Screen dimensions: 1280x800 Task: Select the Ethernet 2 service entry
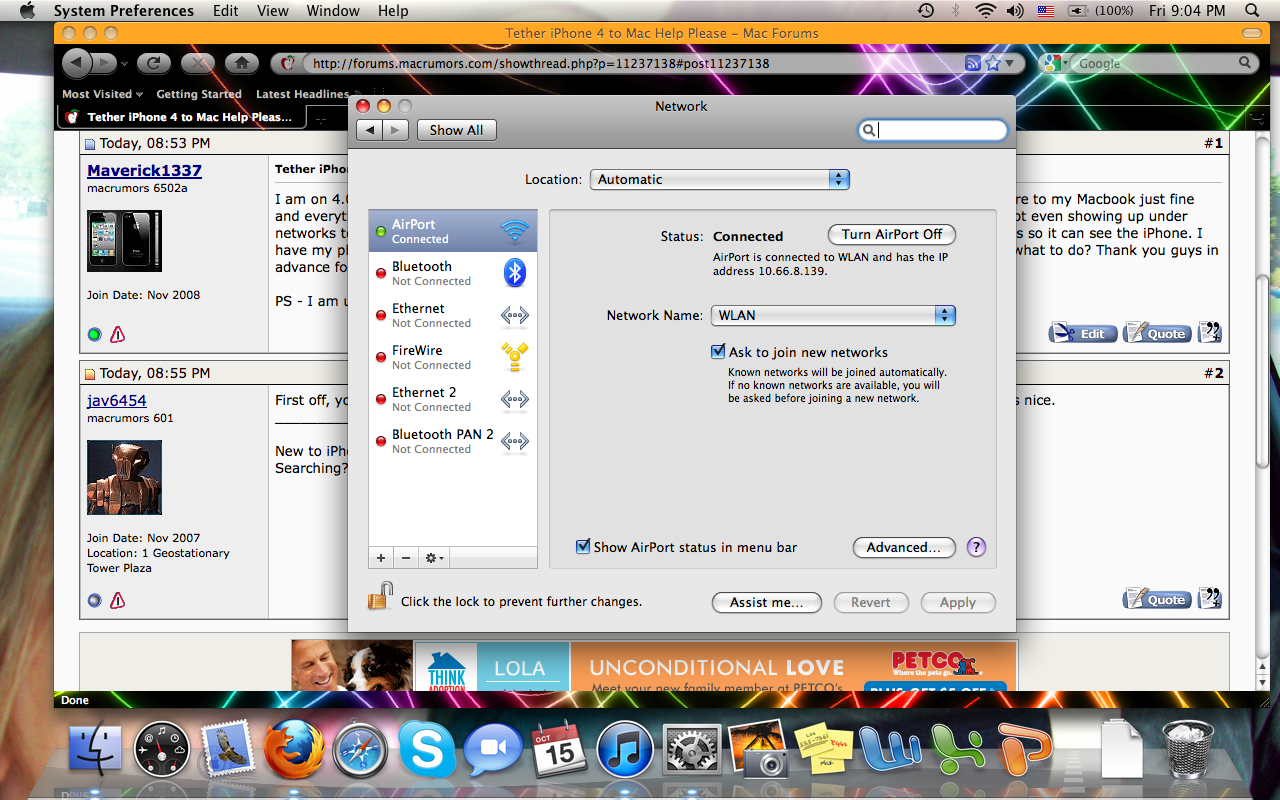coord(453,399)
